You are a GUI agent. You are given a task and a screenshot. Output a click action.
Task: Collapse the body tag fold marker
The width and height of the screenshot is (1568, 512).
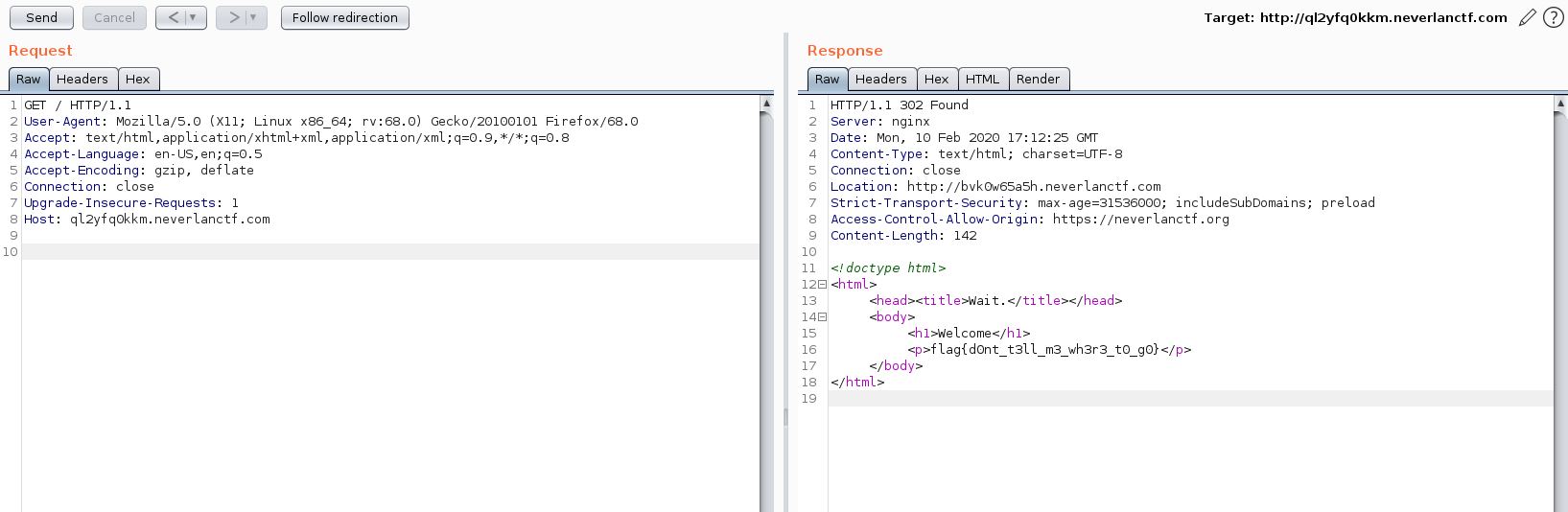coord(822,317)
